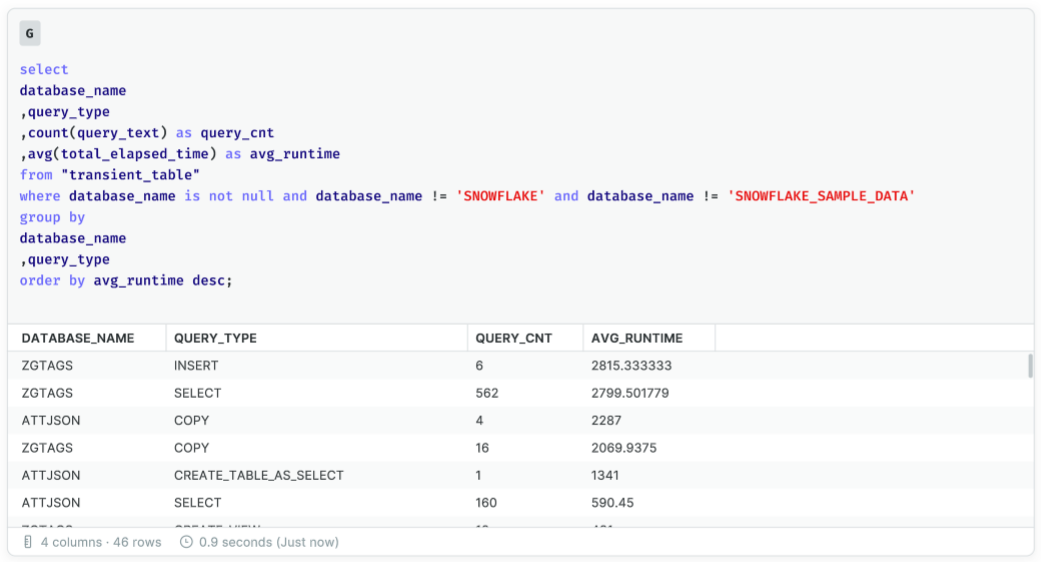This screenshot has width=1041, height=562.
Task: Click the 'SNOWFLAKE_SAMPLE_DATA' string in query
Action: click(821, 196)
